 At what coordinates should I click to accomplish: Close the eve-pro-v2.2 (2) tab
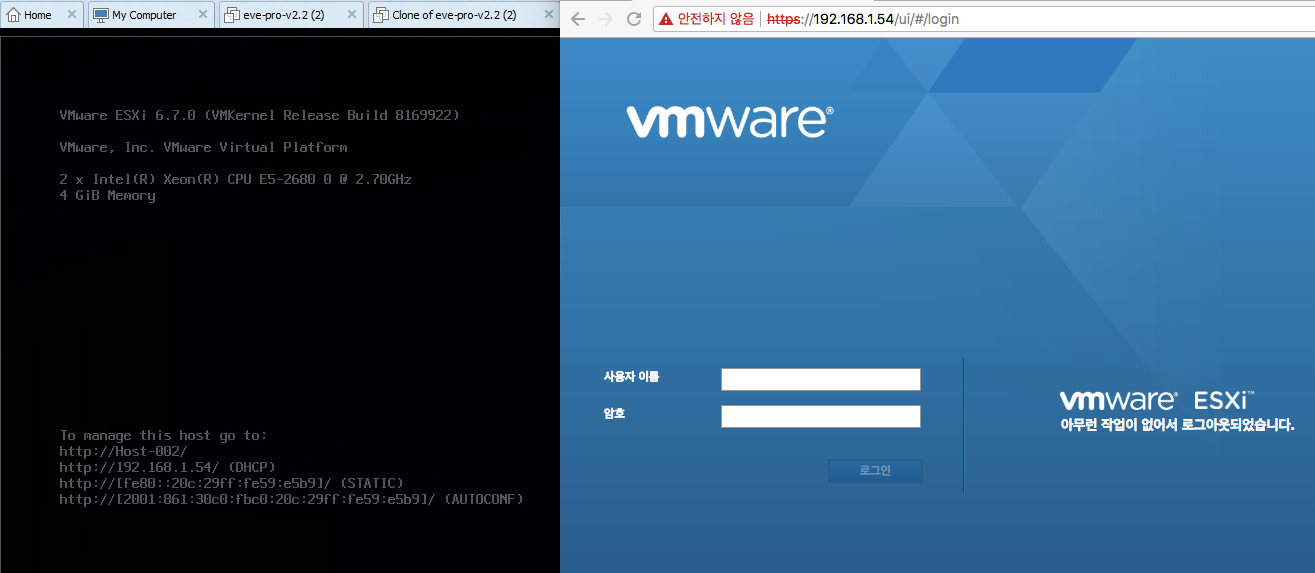click(x=351, y=15)
